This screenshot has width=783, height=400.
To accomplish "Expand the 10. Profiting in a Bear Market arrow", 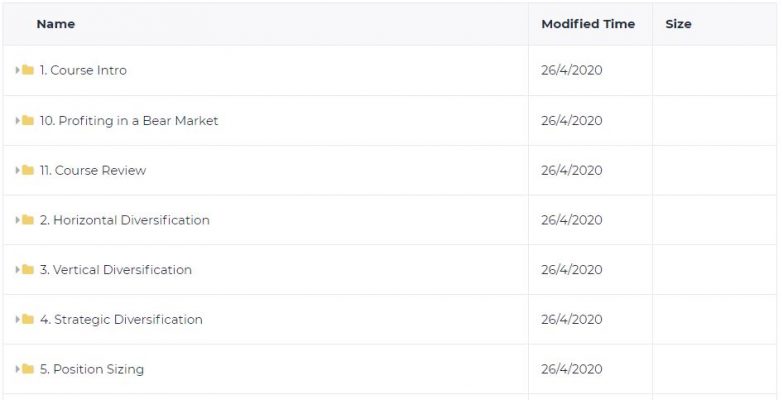I will (17, 120).
